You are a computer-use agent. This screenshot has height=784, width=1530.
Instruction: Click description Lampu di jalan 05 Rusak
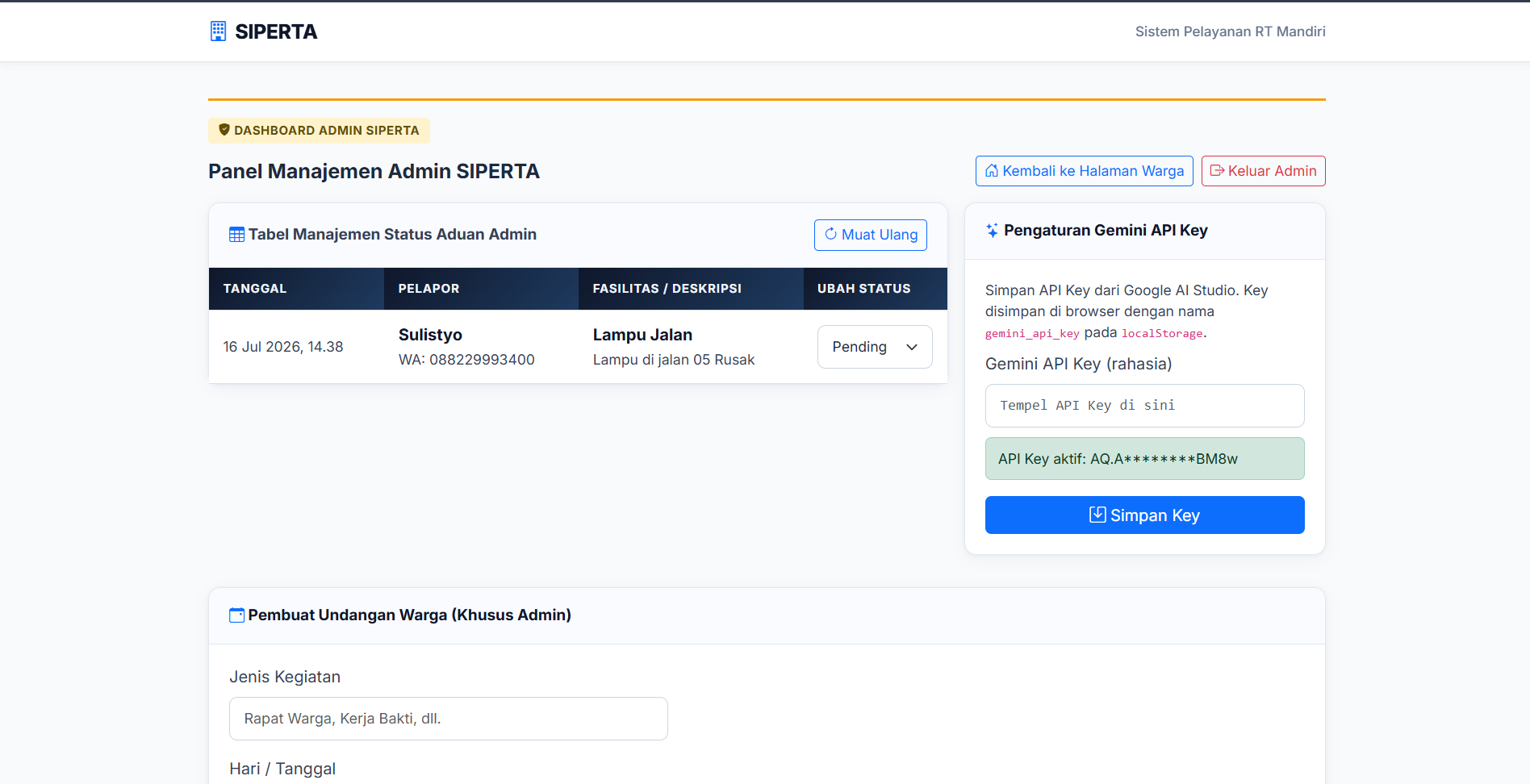(x=674, y=360)
